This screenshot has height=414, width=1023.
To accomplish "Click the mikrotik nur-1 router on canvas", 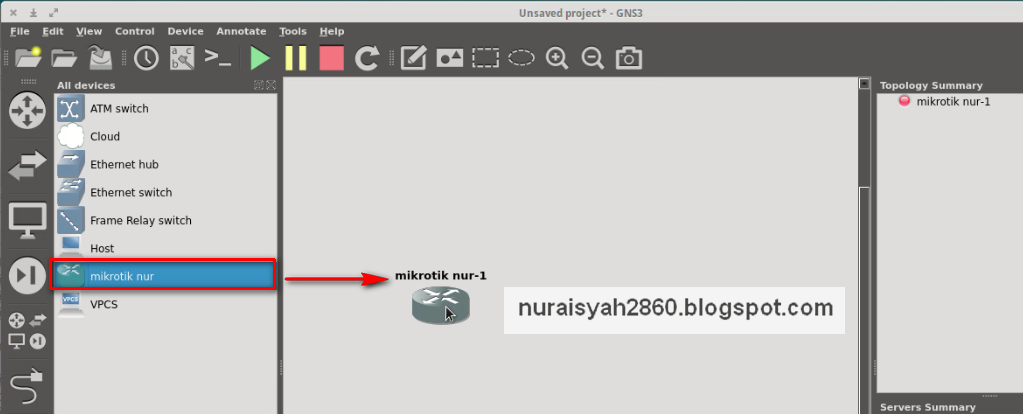I will (440, 306).
